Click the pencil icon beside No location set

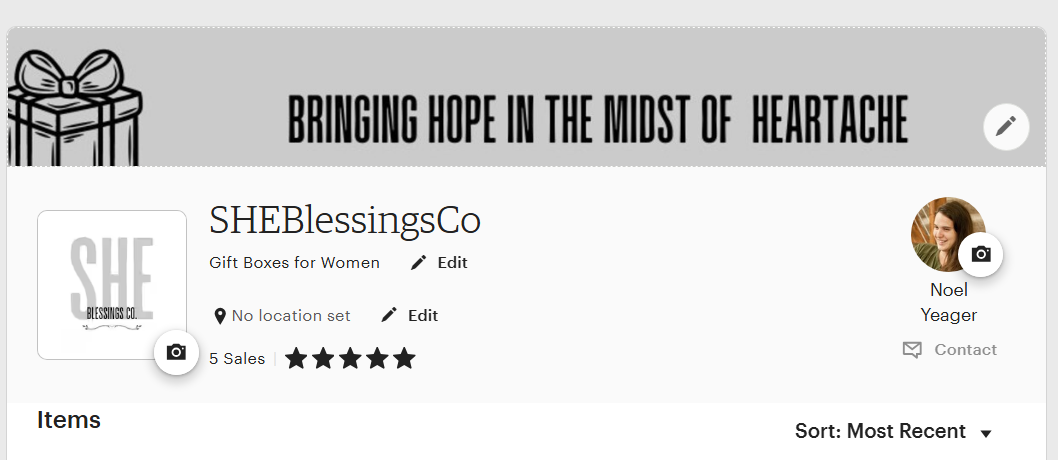(390, 315)
